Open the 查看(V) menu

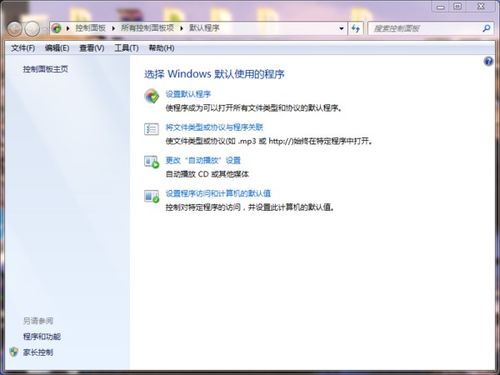pos(92,48)
